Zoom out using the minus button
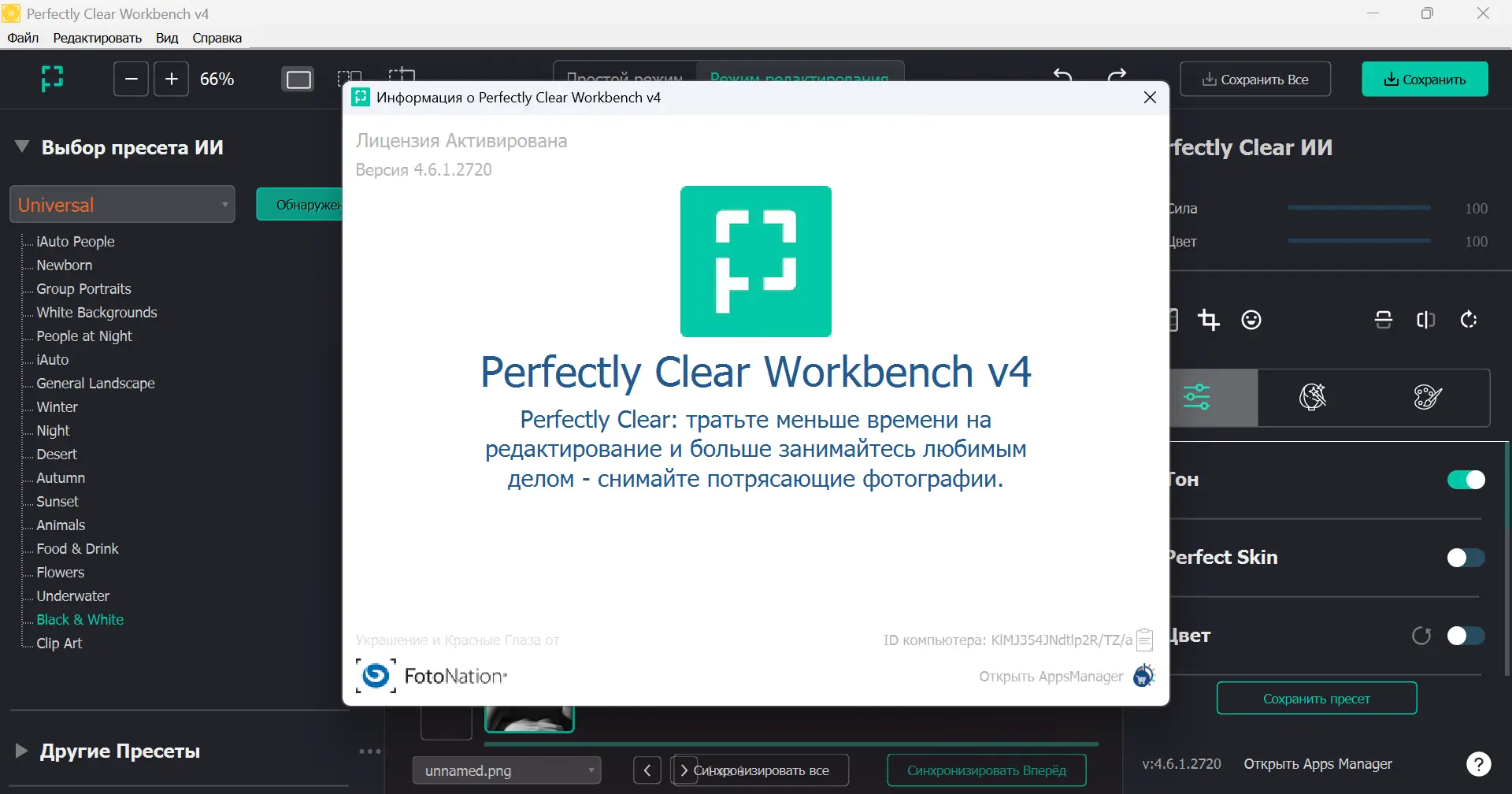The image size is (1512, 794). 131,79
